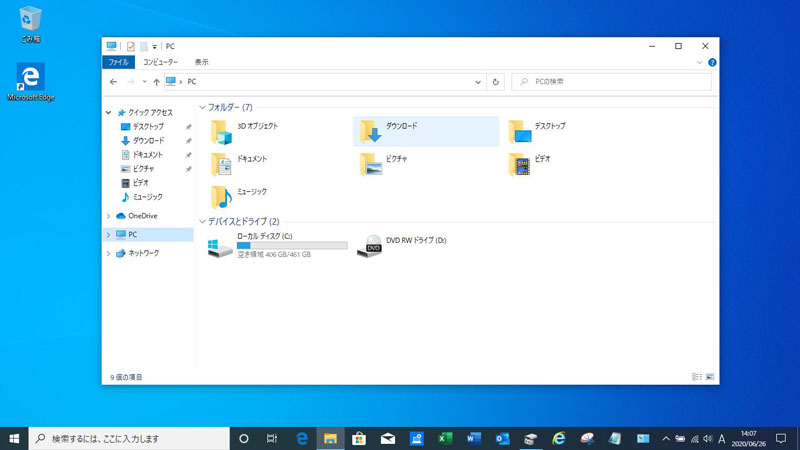Select デスクトップ in quick access sidebar
800x450 pixels.
point(148,127)
